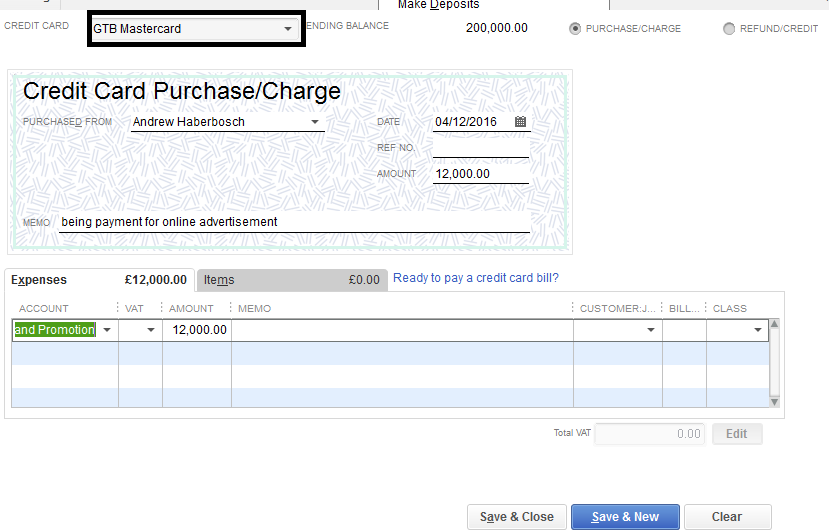
Task: Follow the Ready to pay a credit card bill link
Action: coord(476,278)
